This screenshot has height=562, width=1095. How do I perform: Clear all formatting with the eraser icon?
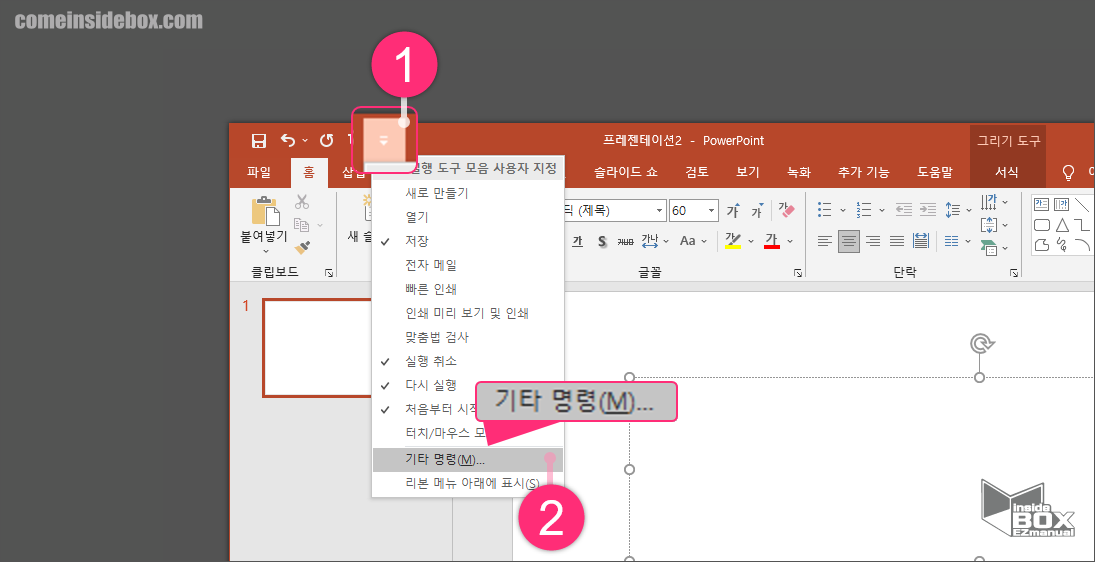(x=786, y=210)
